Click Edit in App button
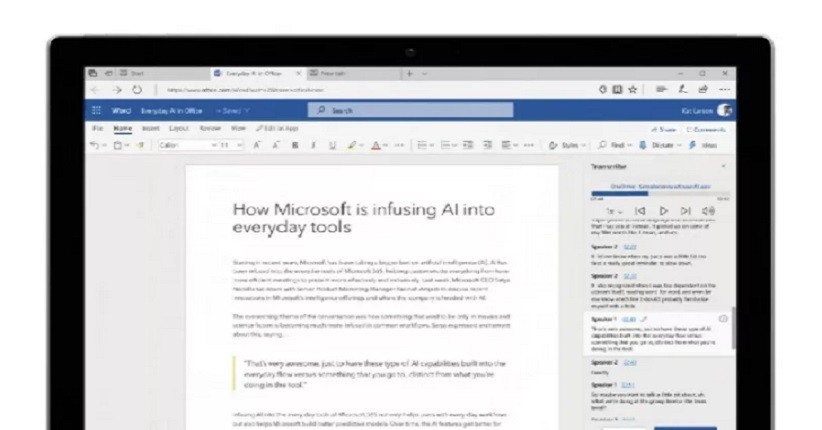The height and width of the screenshot is (430, 822). (277, 128)
